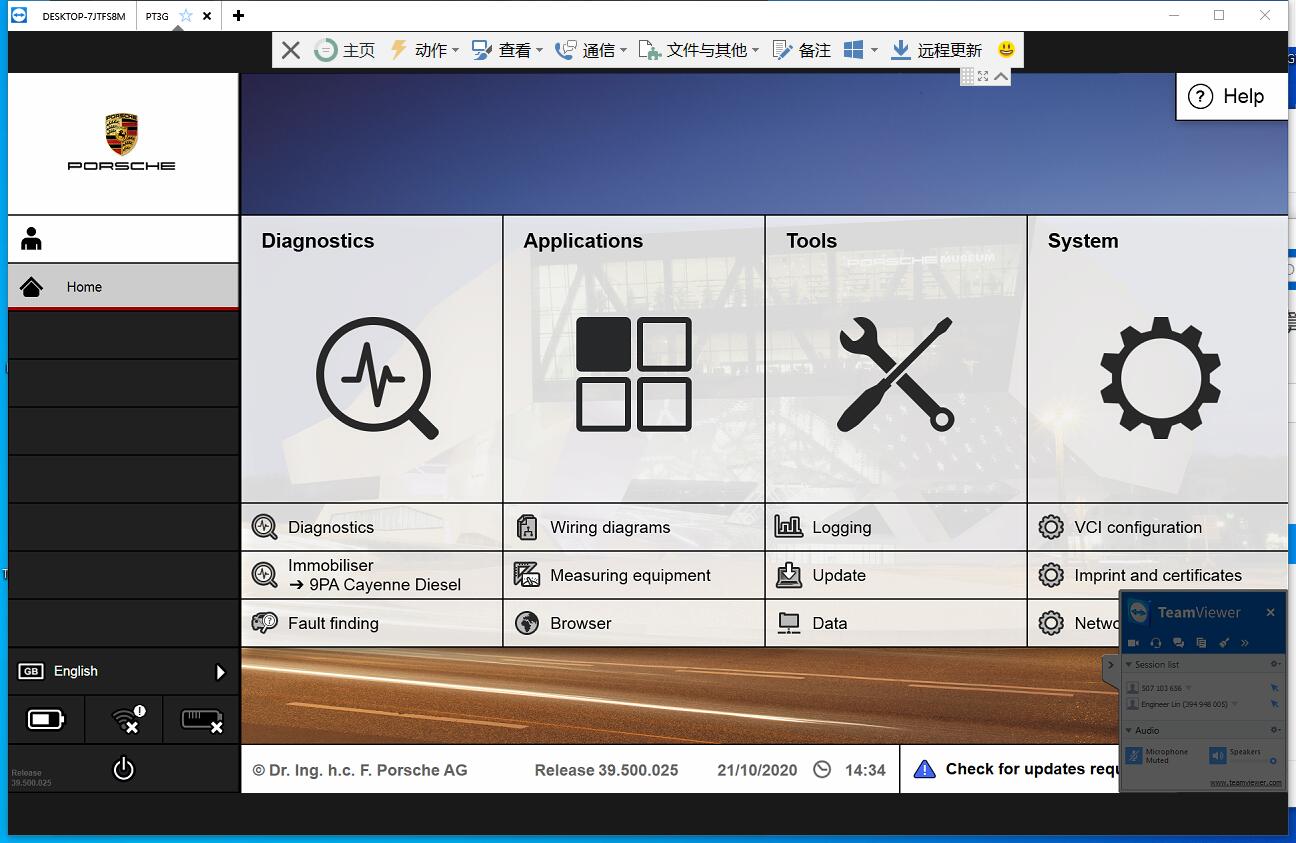The height and width of the screenshot is (843, 1296).
Task: Click the warning triangle update icon
Action: (924, 769)
